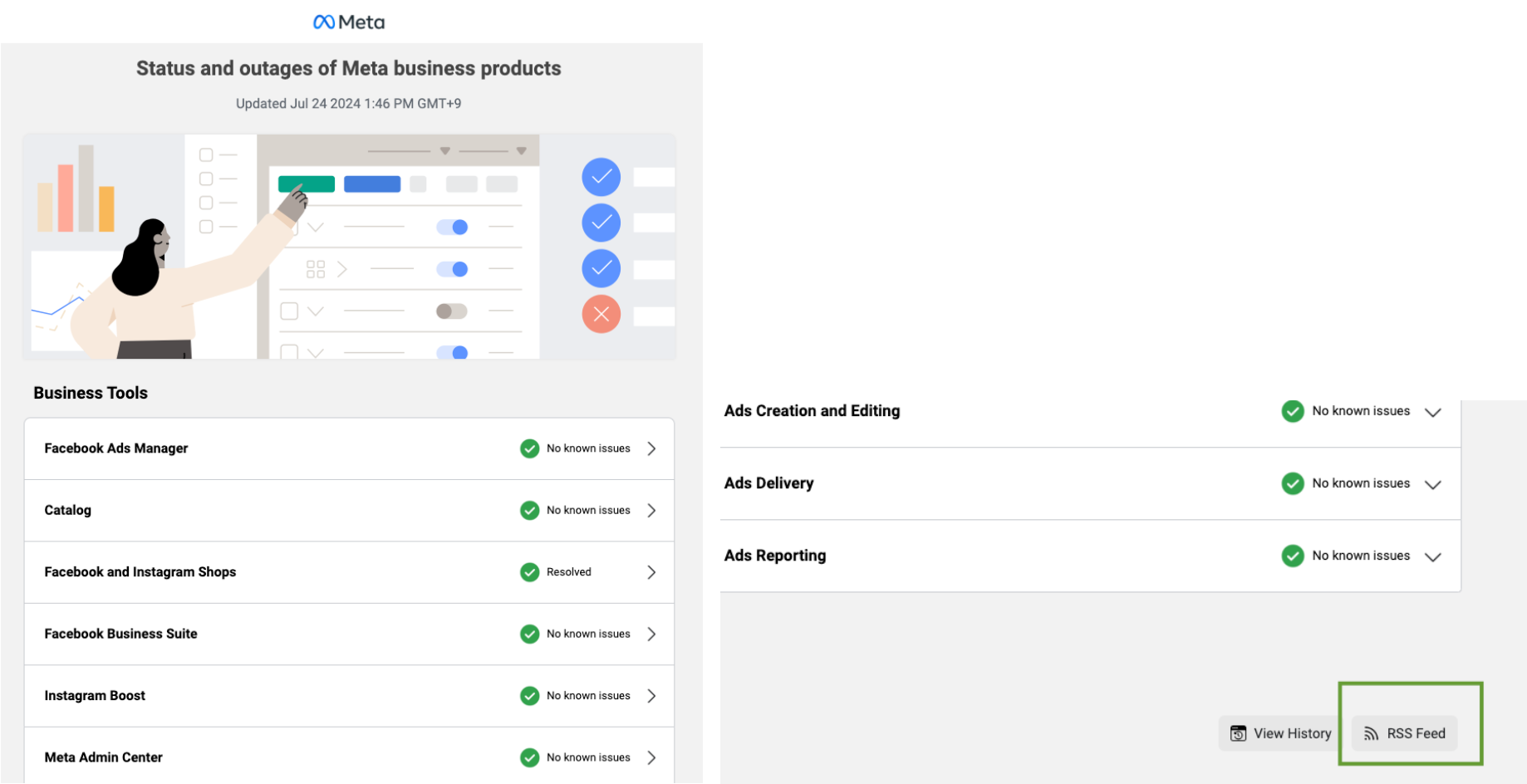The image size is (1527, 784).
Task: Open Facebook Ads Manager arrow chevron
Action: [x=651, y=448]
